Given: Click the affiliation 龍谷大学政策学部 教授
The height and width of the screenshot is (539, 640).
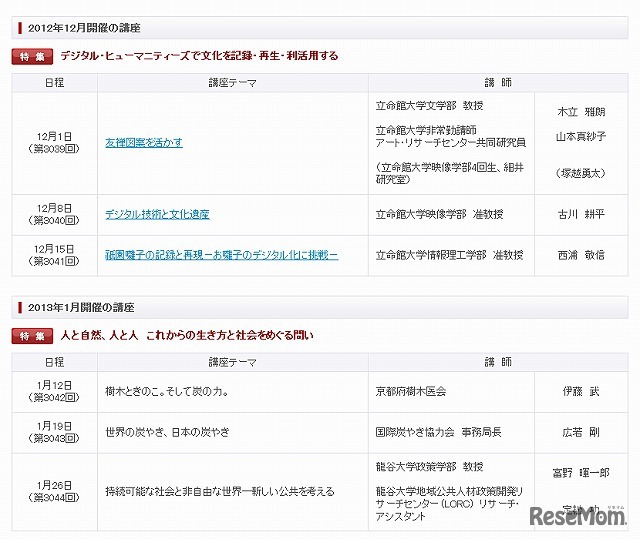Looking at the screenshot, I should pyautogui.click(x=429, y=466).
